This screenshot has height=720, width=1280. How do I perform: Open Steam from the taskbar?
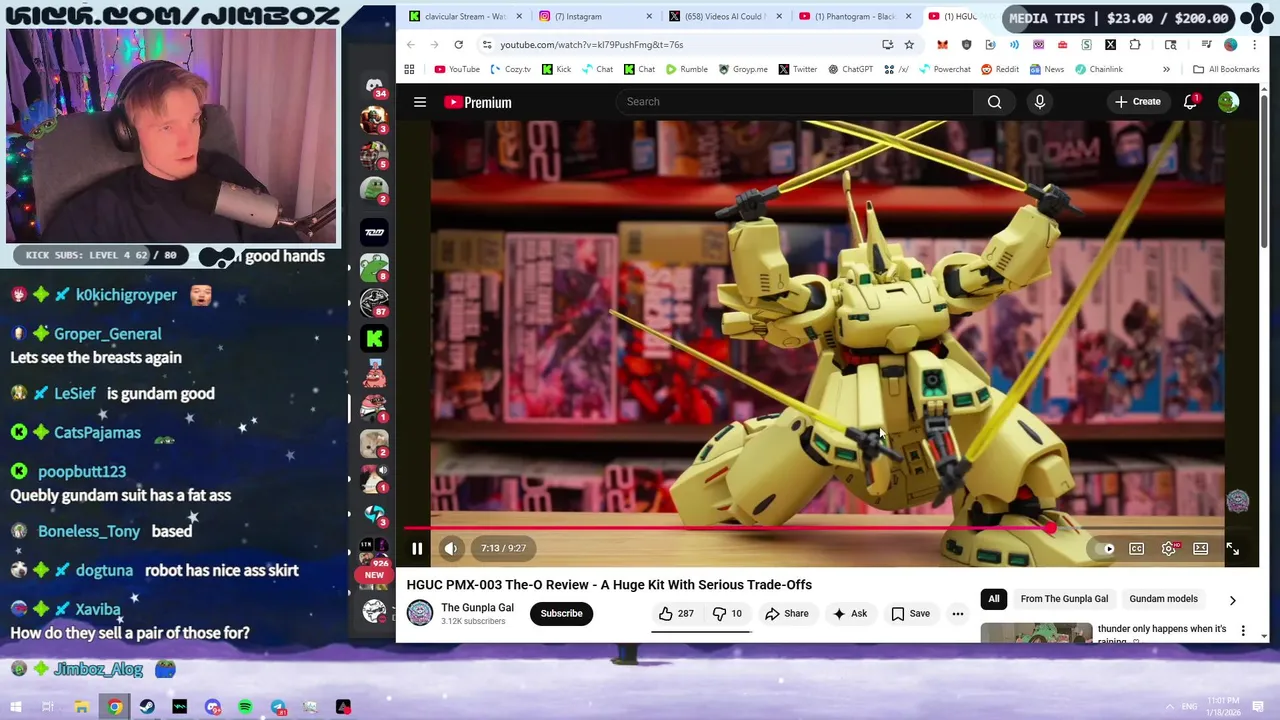click(147, 707)
